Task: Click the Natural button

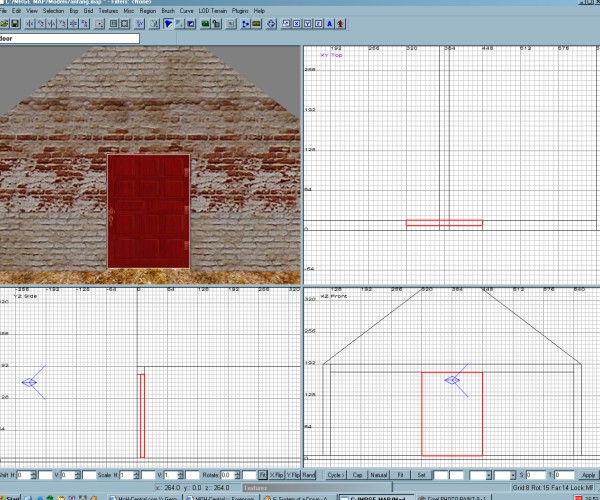Action: pos(378,475)
